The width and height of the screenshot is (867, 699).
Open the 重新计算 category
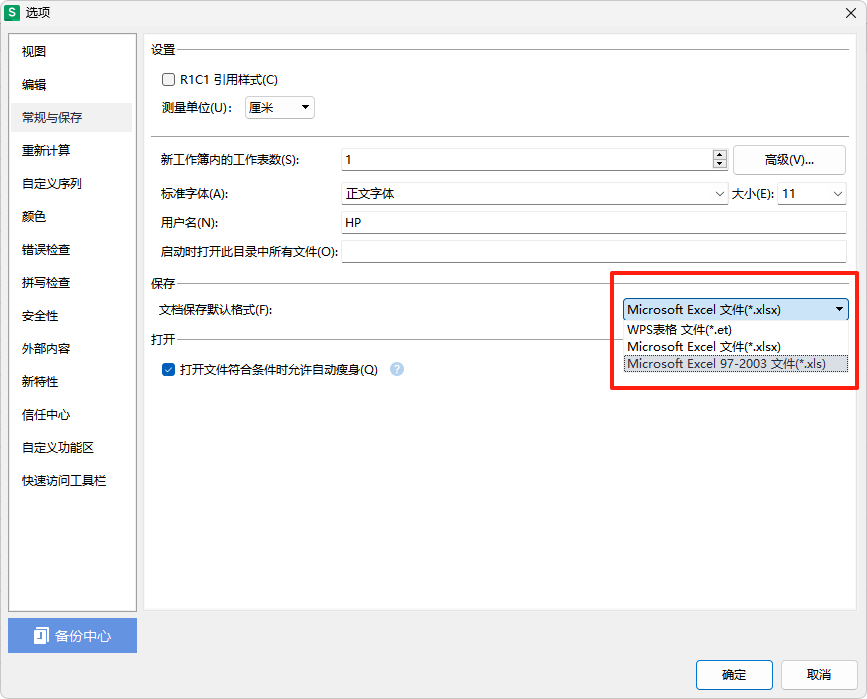[71, 150]
